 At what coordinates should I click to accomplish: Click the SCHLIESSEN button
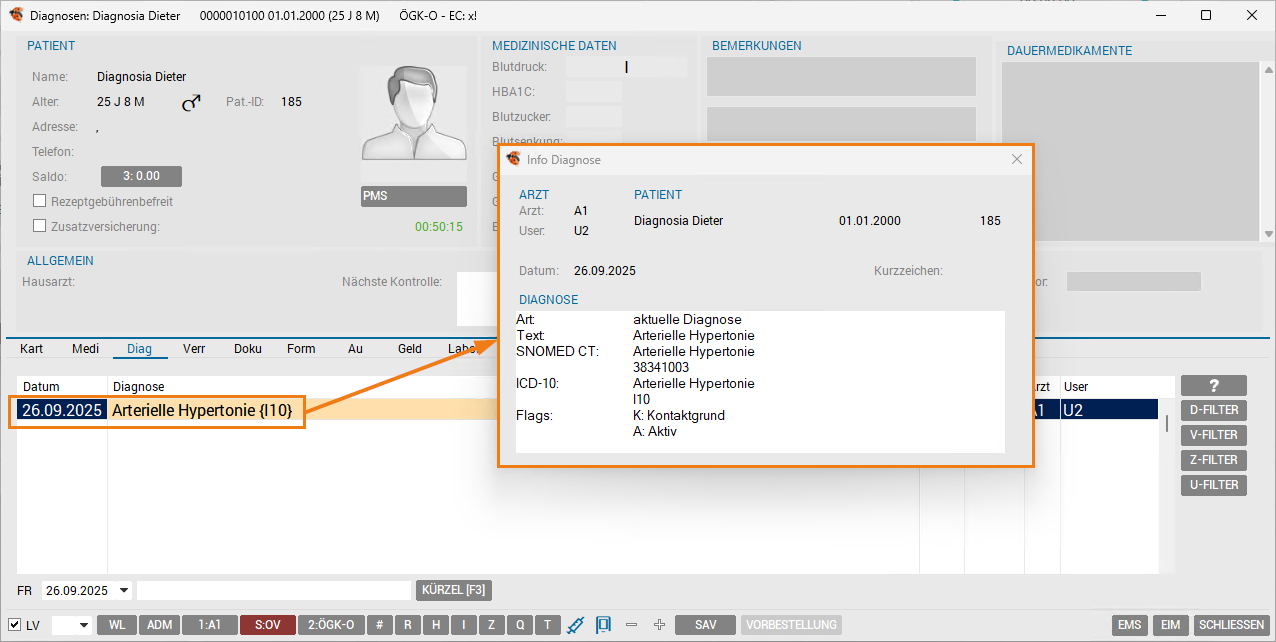pyautogui.click(x=1230, y=625)
